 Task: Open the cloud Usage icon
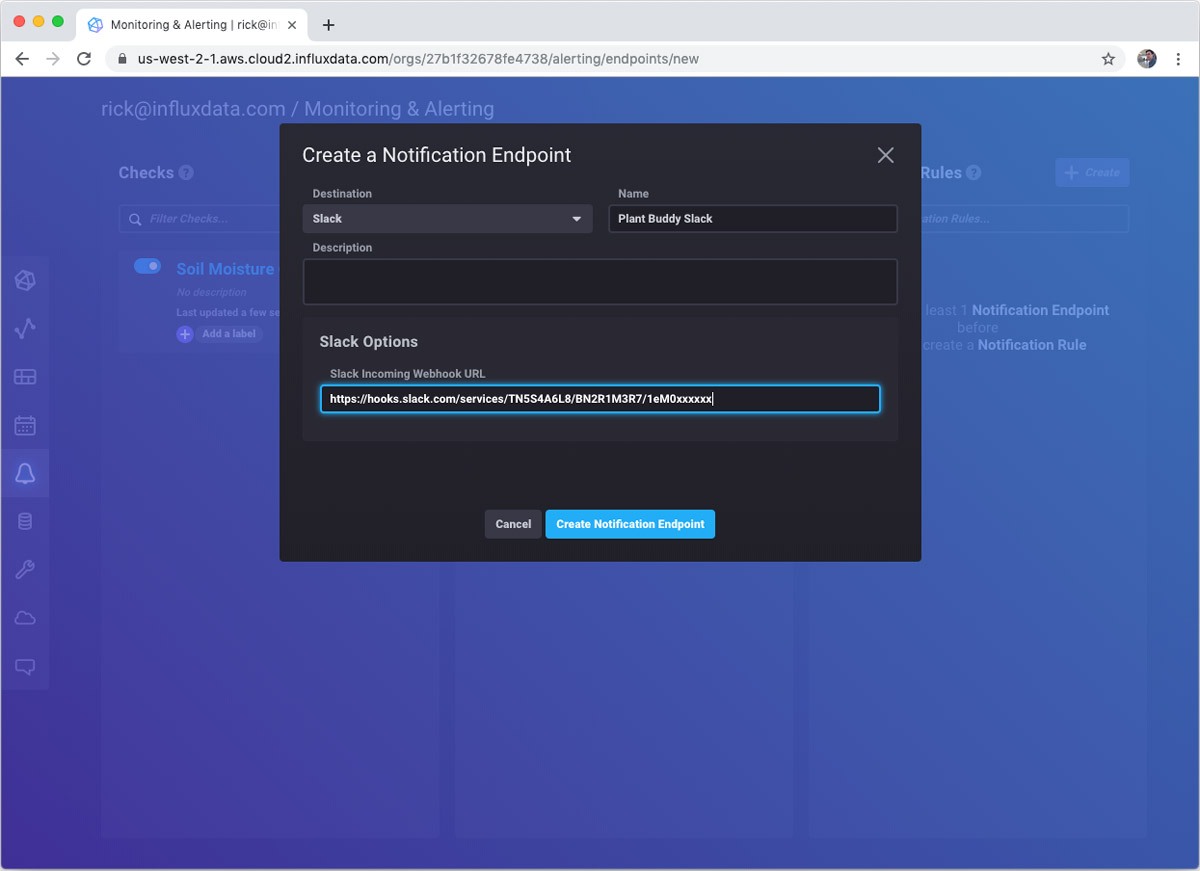[x=26, y=617]
